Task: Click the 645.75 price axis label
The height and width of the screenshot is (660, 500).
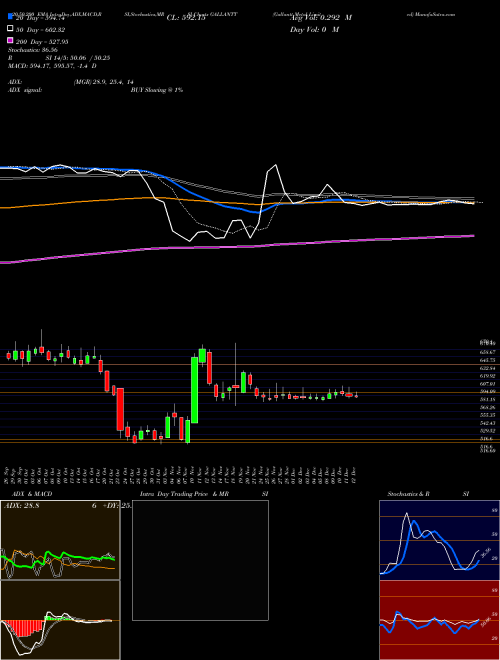Action: coord(488,360)
